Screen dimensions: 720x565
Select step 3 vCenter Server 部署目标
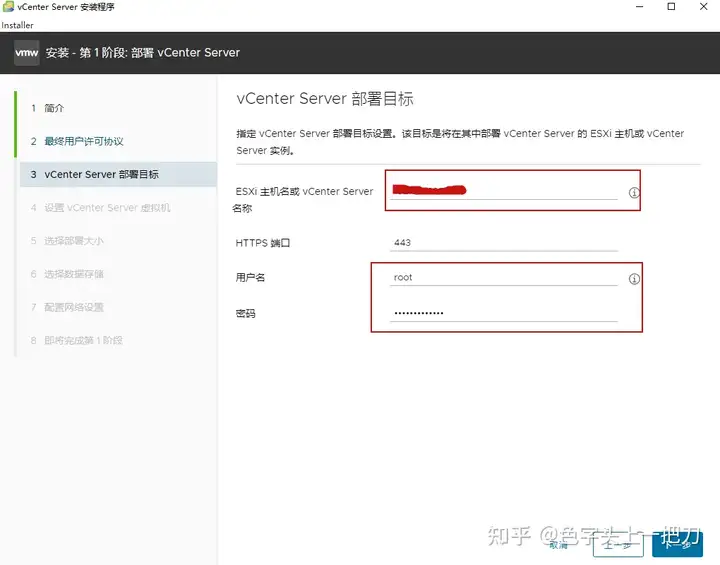point(118,174)
